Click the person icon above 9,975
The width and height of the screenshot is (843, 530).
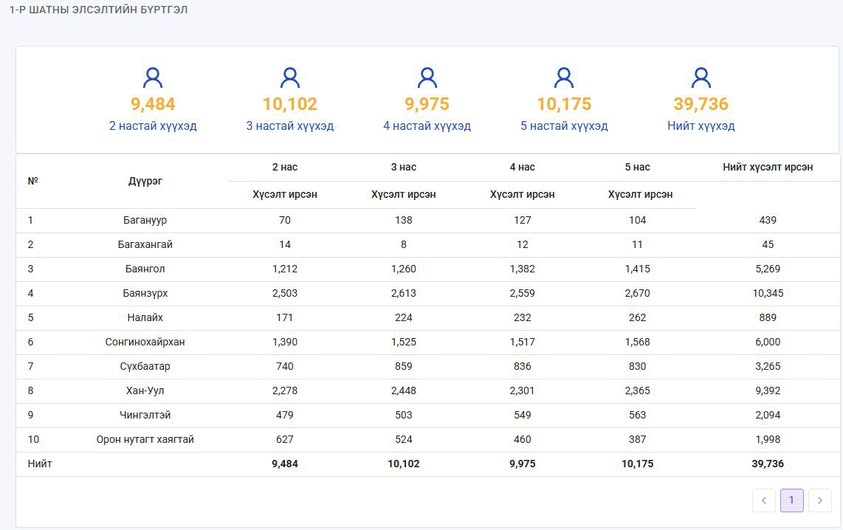(427, 78)
